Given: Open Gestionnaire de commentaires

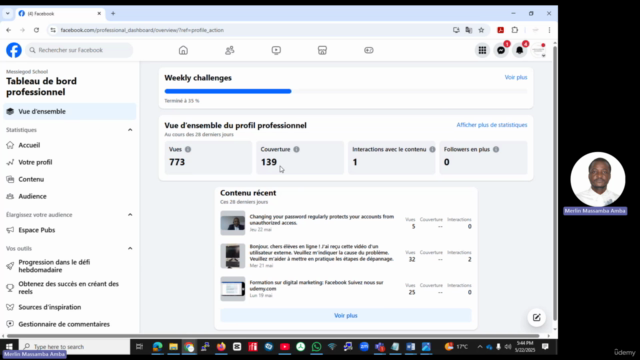Looking at the screenshot, I should click(64, 324).
